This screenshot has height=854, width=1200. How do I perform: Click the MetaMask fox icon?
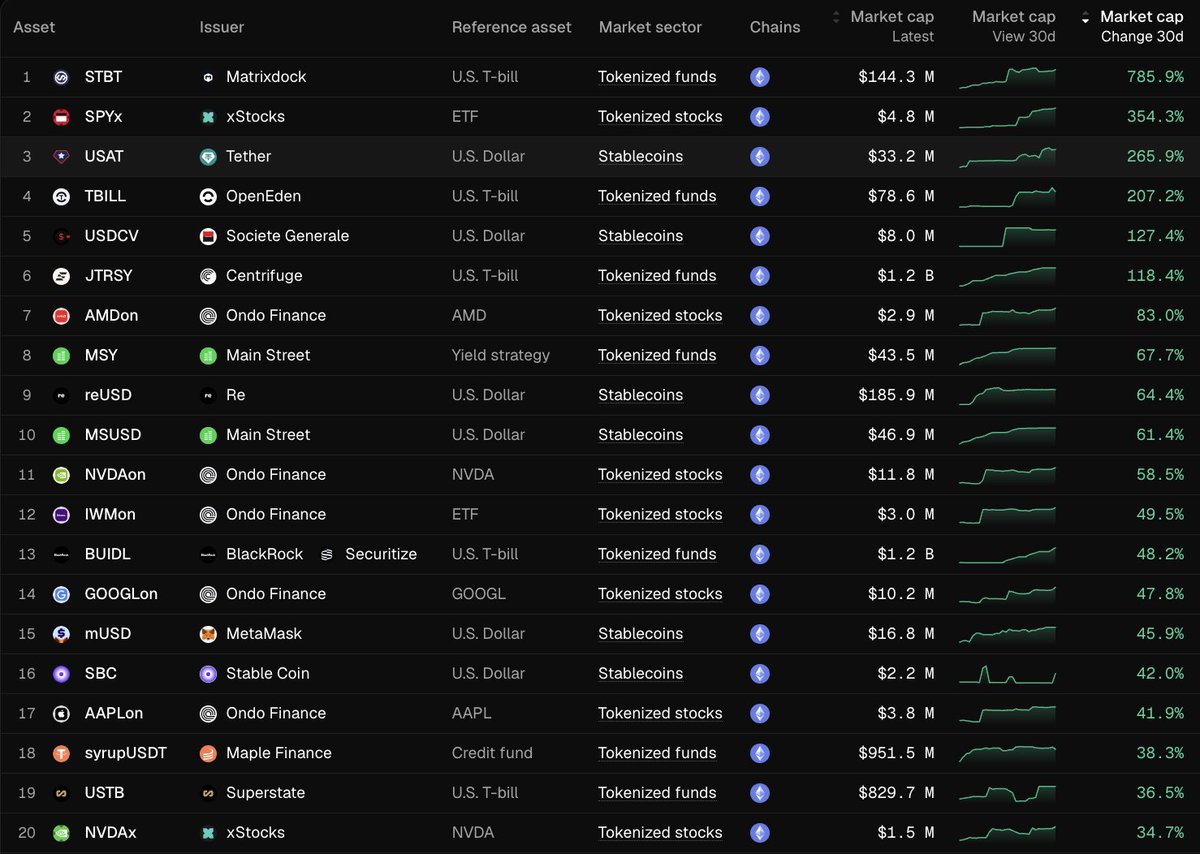(x=208, y=634)
